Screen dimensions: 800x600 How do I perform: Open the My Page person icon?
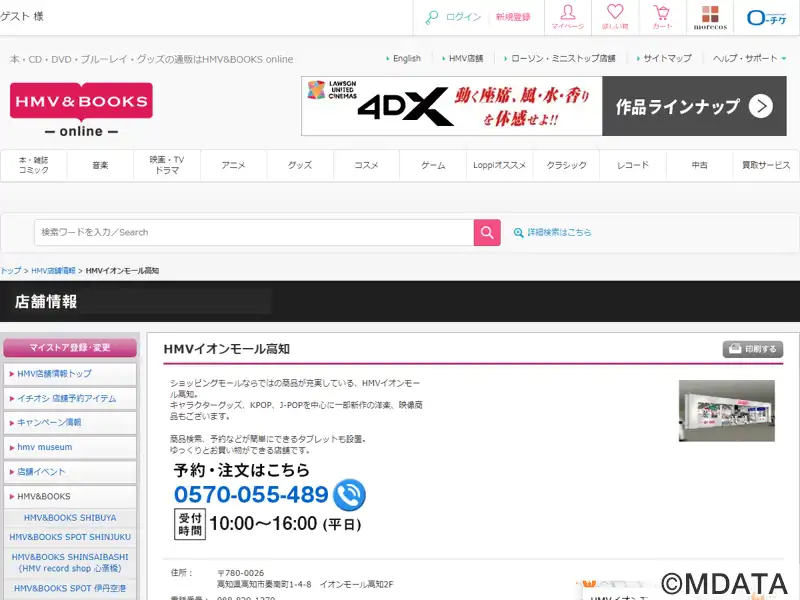(x=568, y=17)
